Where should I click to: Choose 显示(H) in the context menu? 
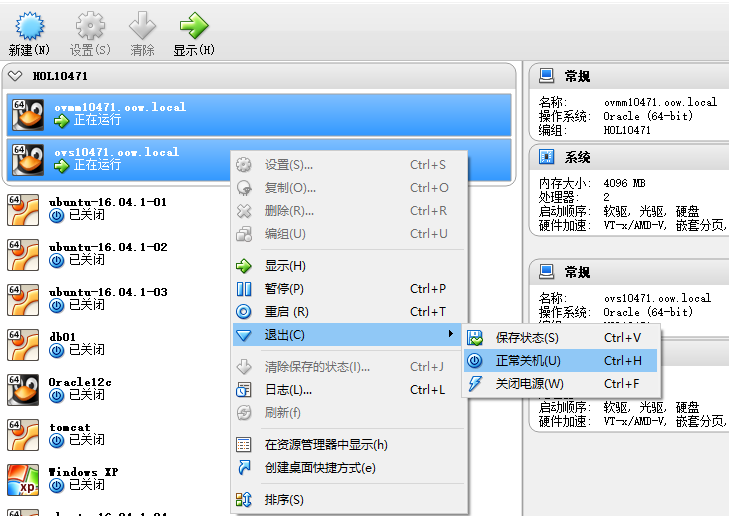[x=349, y=266]
